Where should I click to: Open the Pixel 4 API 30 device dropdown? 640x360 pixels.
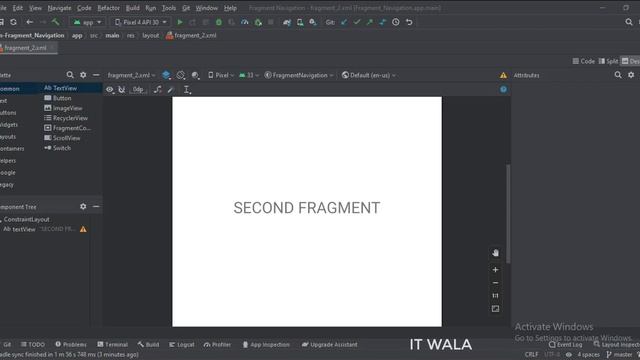[x=141, y=22]
